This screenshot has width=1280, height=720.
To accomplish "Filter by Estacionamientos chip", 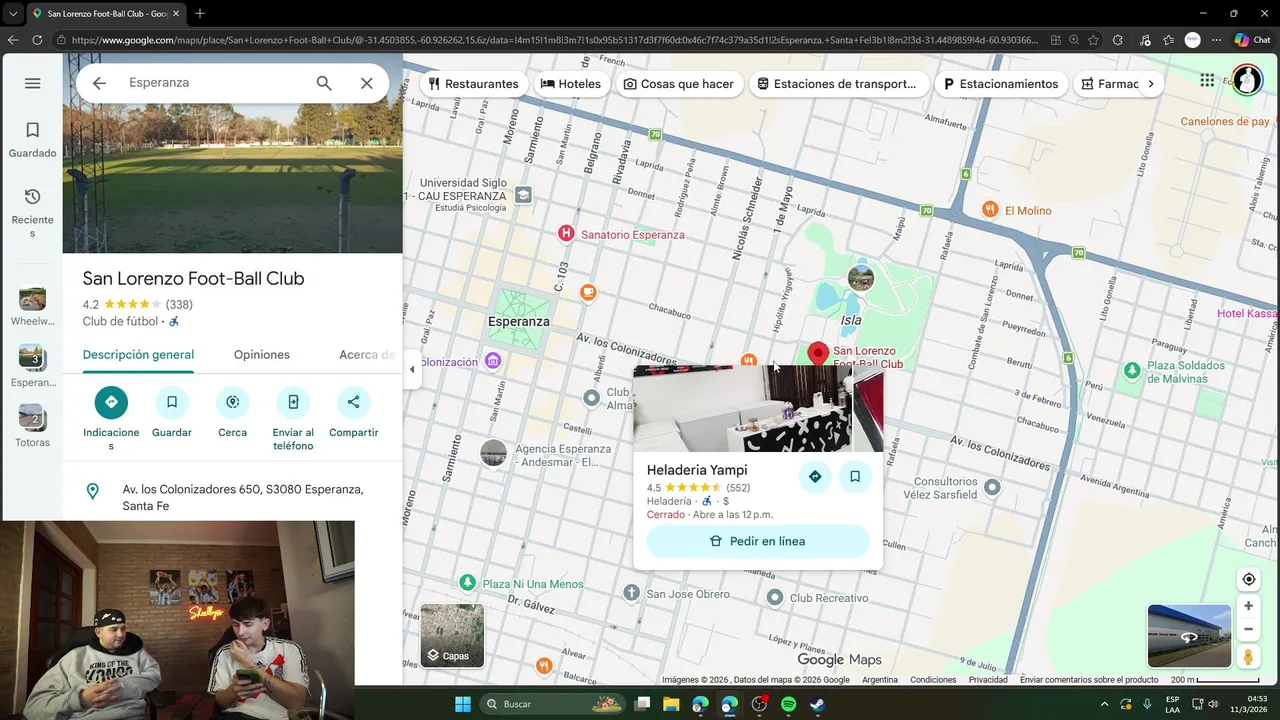I will 1001,84.
